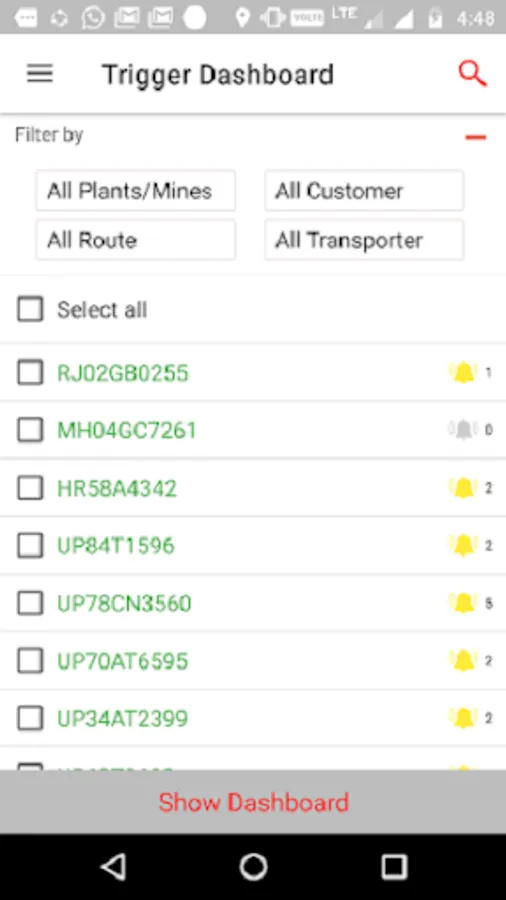Tap alert bell for RJ02GB0255
The width and height of the screenshot is (506, 900).
(x=463, y=373)
